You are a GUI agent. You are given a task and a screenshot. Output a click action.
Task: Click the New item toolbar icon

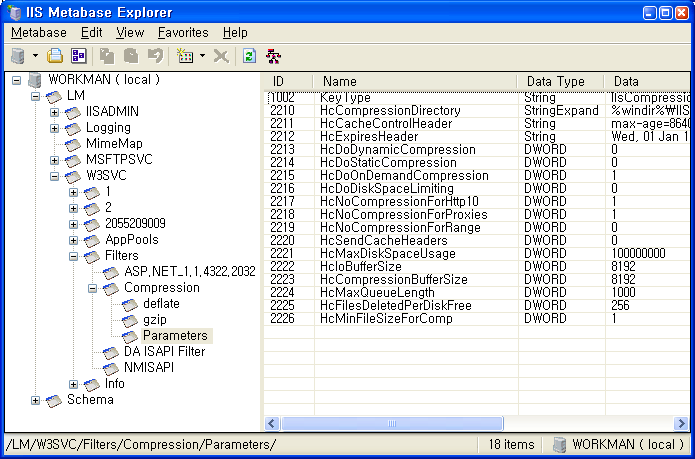pos(184,56)
